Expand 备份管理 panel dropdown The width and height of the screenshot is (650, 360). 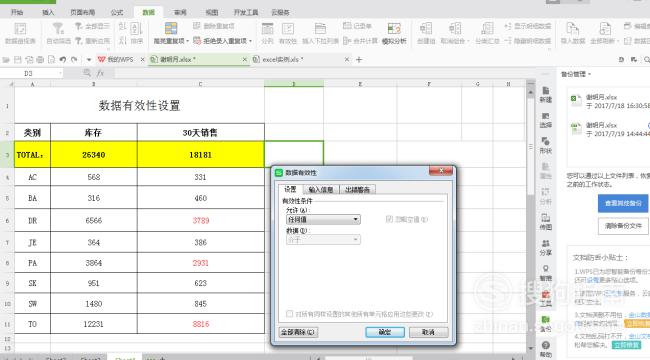589,74
